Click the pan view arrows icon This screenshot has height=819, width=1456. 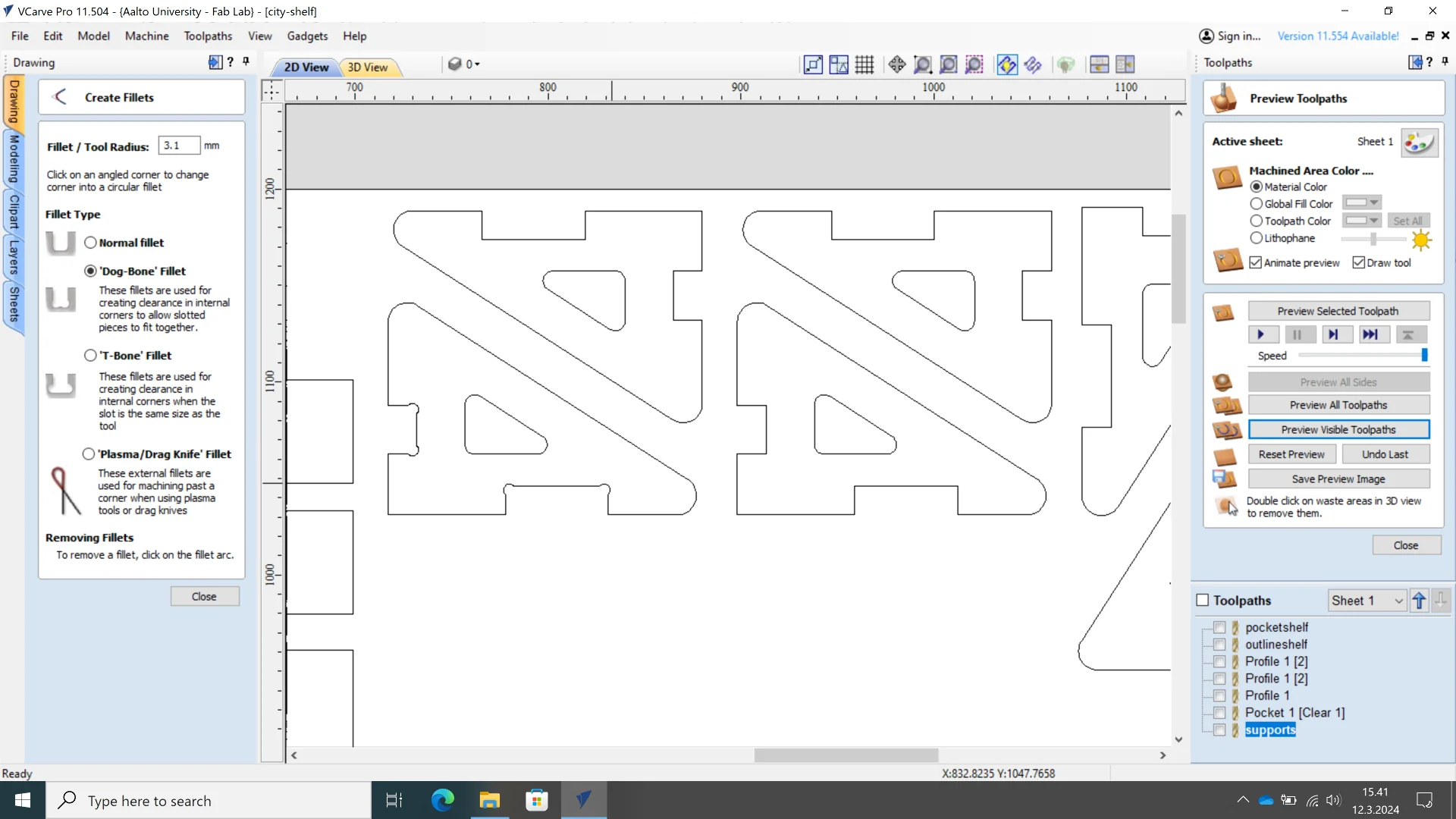click(897, 64)
